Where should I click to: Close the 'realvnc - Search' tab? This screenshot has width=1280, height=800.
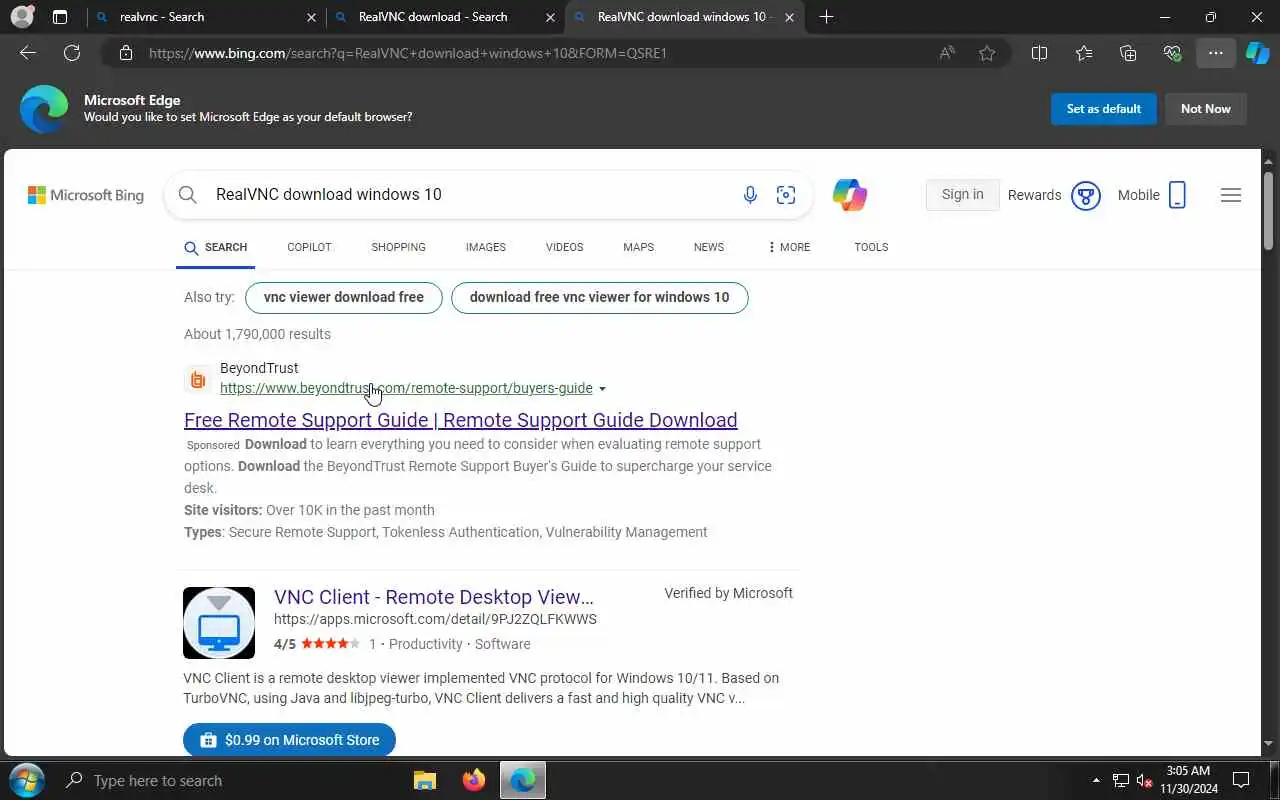(311, 17)
